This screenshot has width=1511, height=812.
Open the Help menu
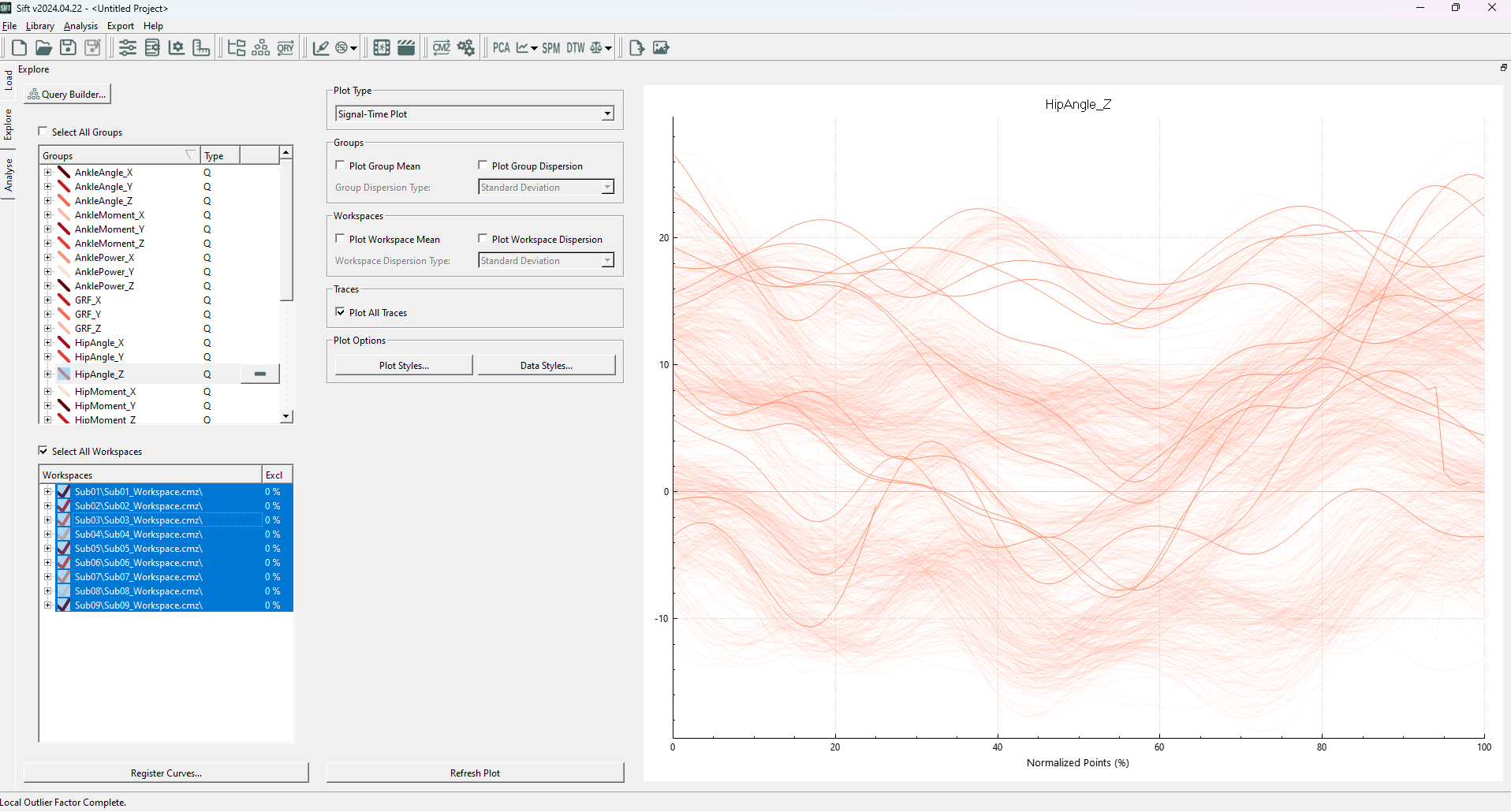click(153, 26)
